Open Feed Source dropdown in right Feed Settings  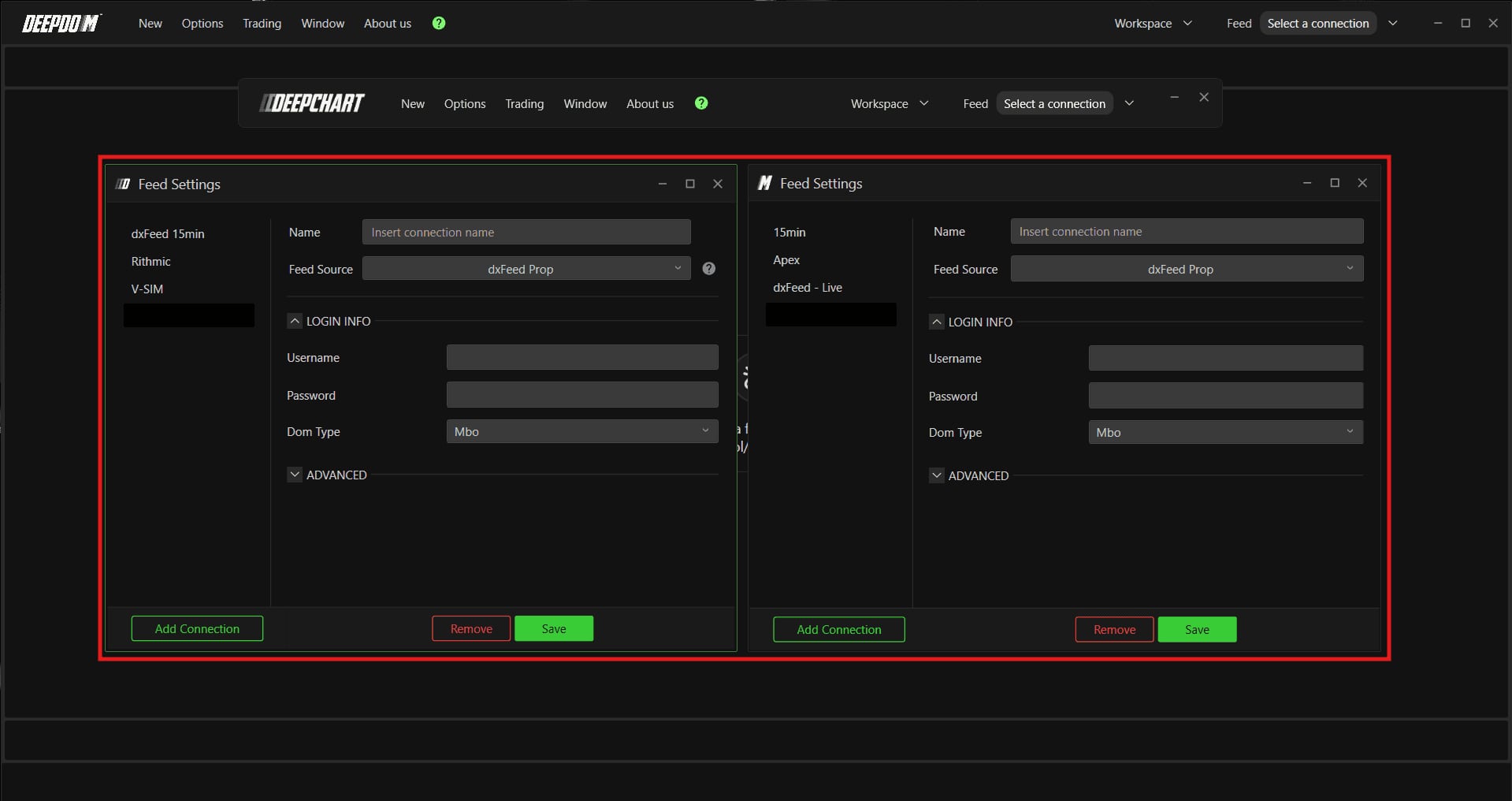click(1187, 269)
